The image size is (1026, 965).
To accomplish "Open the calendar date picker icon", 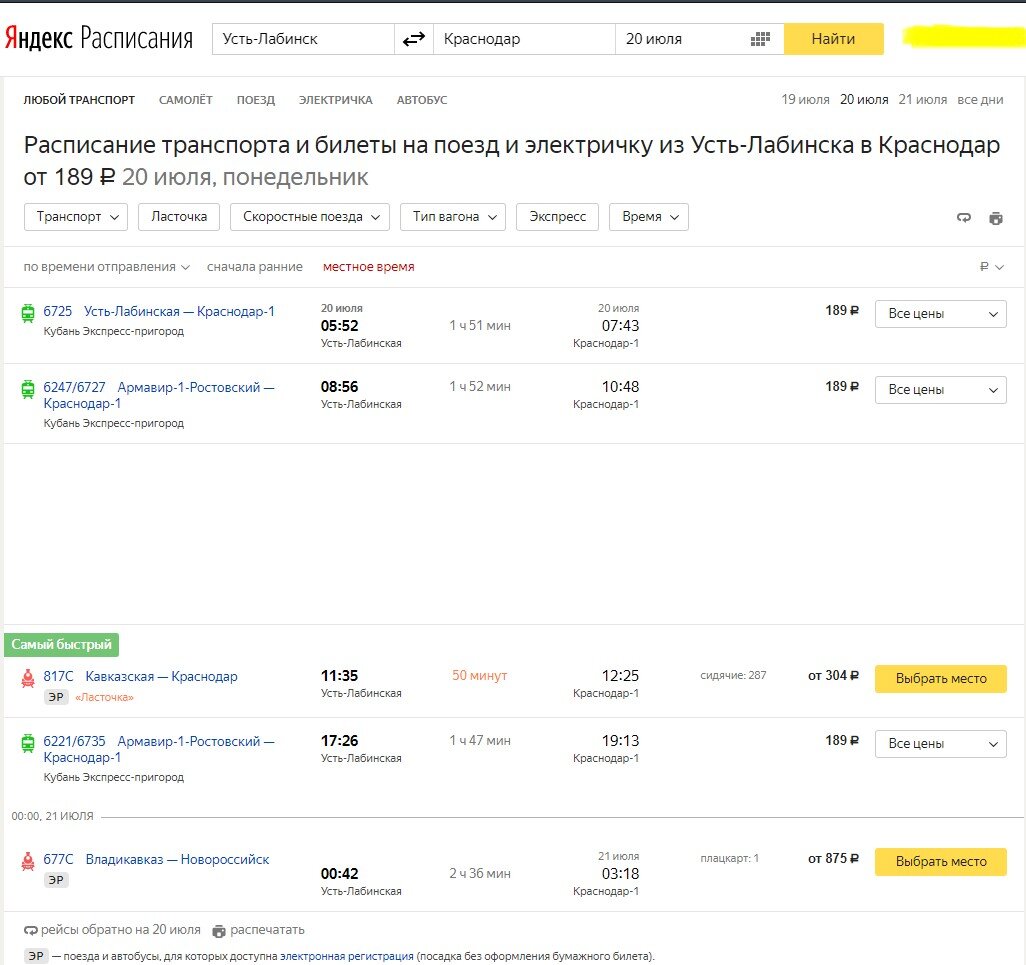I will (760, 39).
